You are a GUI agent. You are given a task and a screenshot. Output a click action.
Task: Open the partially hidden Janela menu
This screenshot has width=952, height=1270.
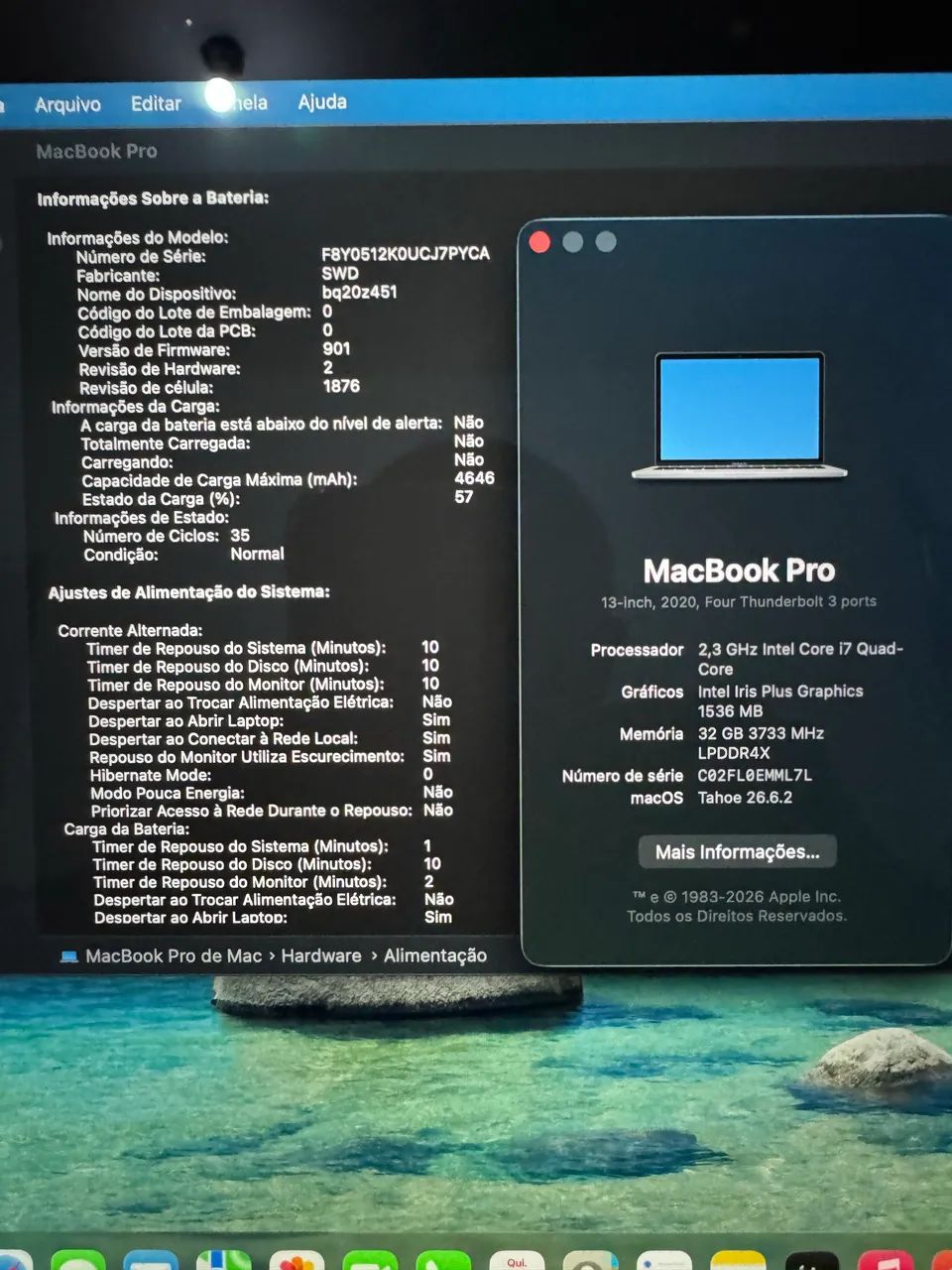pos(243,102)
